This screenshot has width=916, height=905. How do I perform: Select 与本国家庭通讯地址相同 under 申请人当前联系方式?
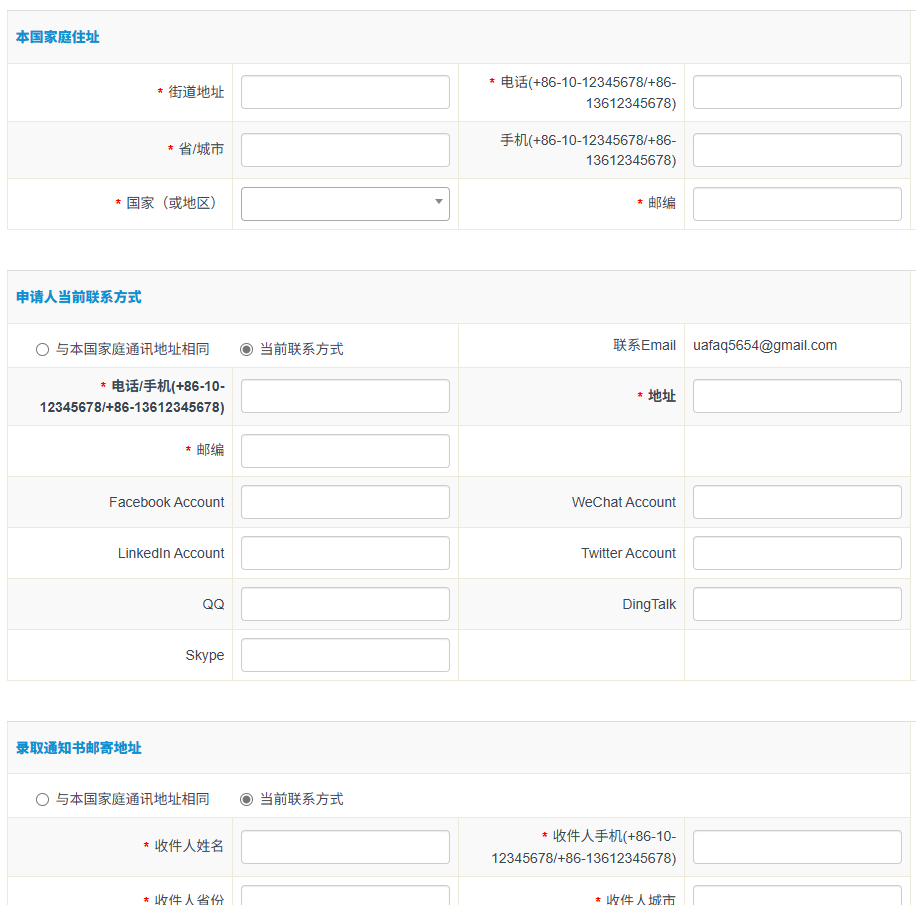click(42, 349)
